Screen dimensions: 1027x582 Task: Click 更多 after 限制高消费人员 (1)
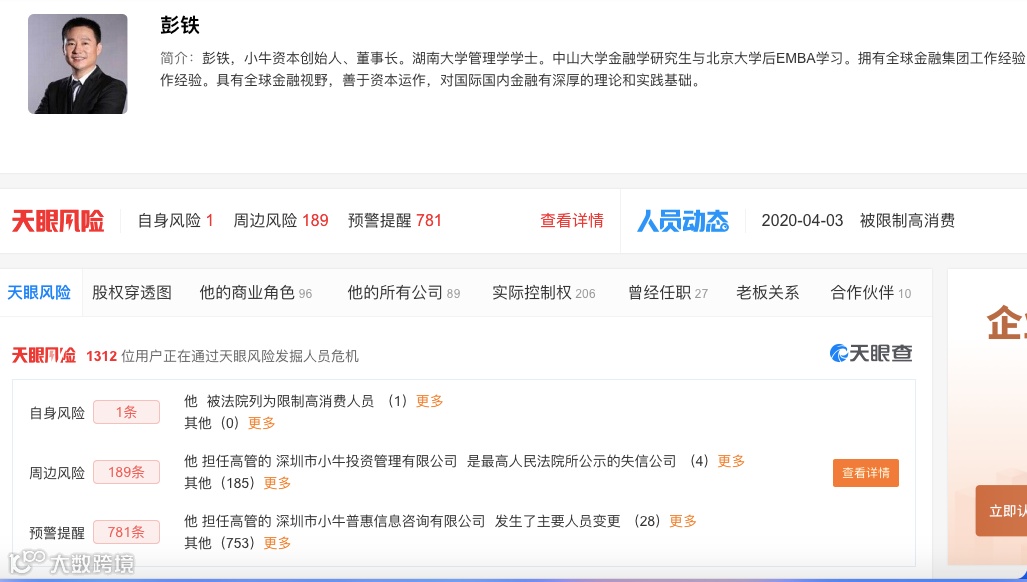[x=430, y=401]
